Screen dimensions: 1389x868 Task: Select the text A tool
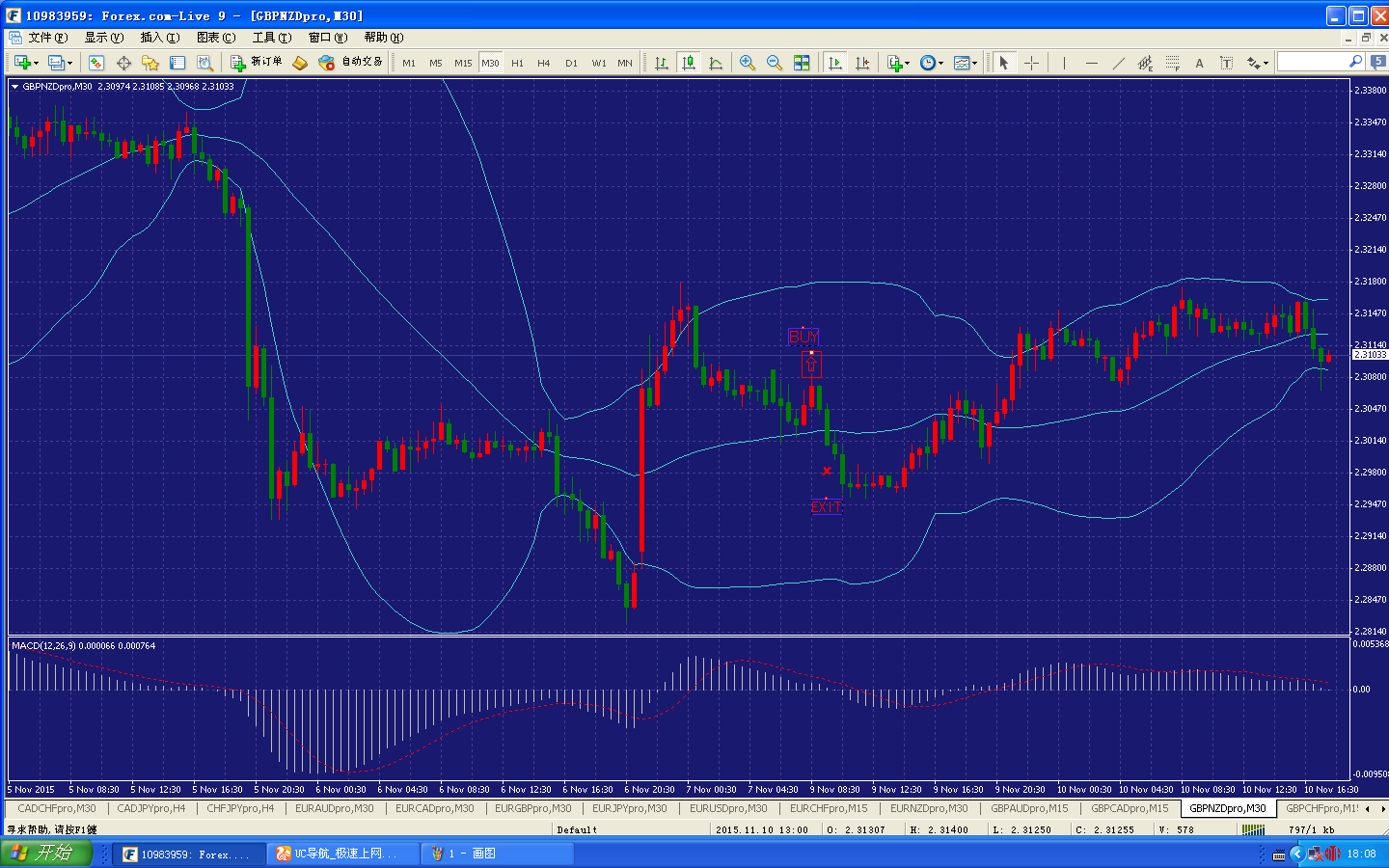click(x=1199, y=63)
